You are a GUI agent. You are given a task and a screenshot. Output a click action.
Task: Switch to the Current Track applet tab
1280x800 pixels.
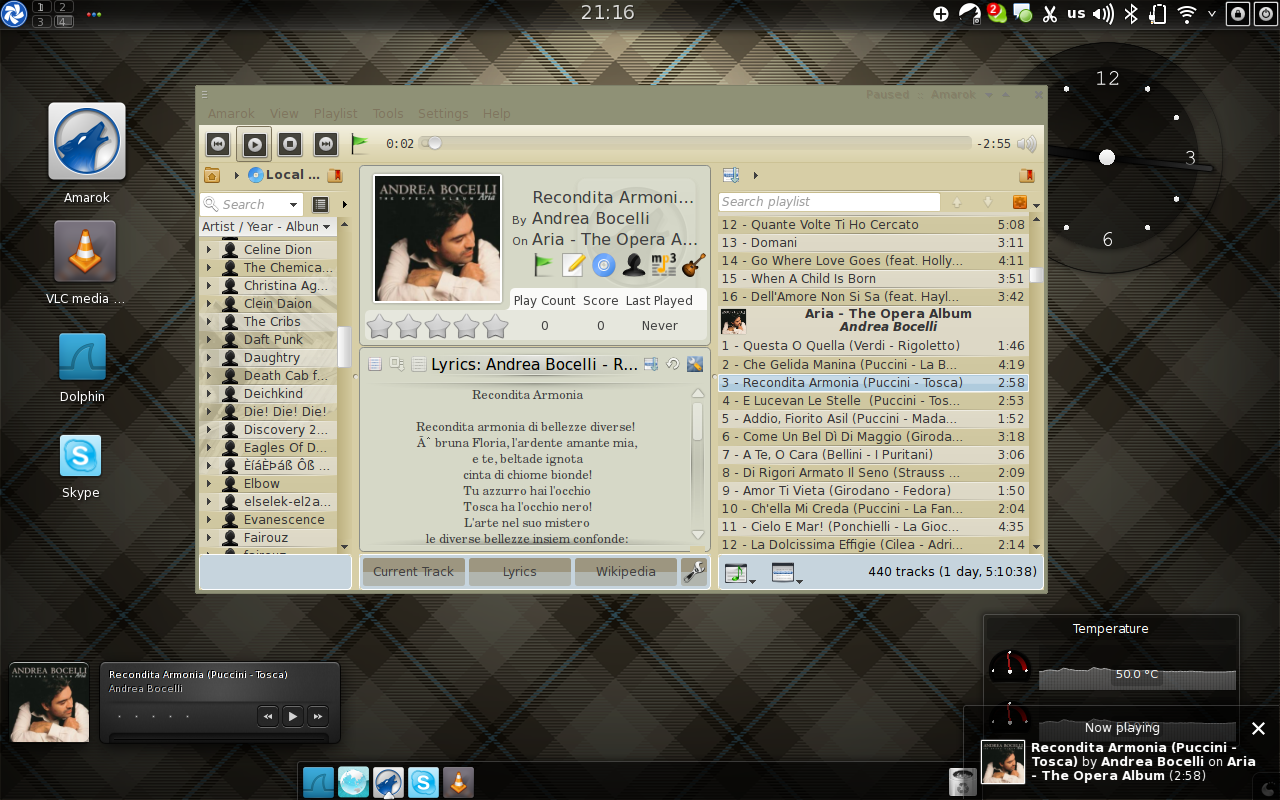pyautogui.click(x=413, y=572)
